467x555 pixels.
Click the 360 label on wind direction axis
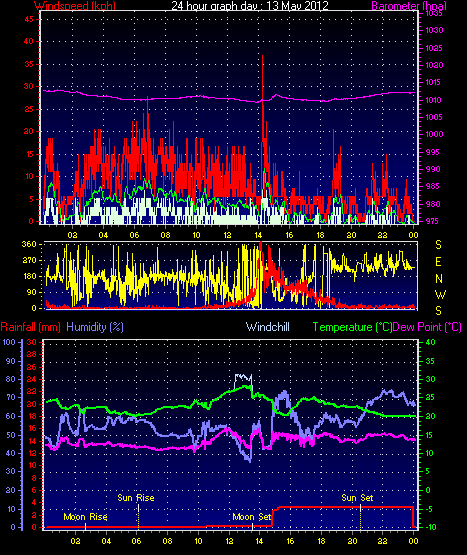pos(29,244)
